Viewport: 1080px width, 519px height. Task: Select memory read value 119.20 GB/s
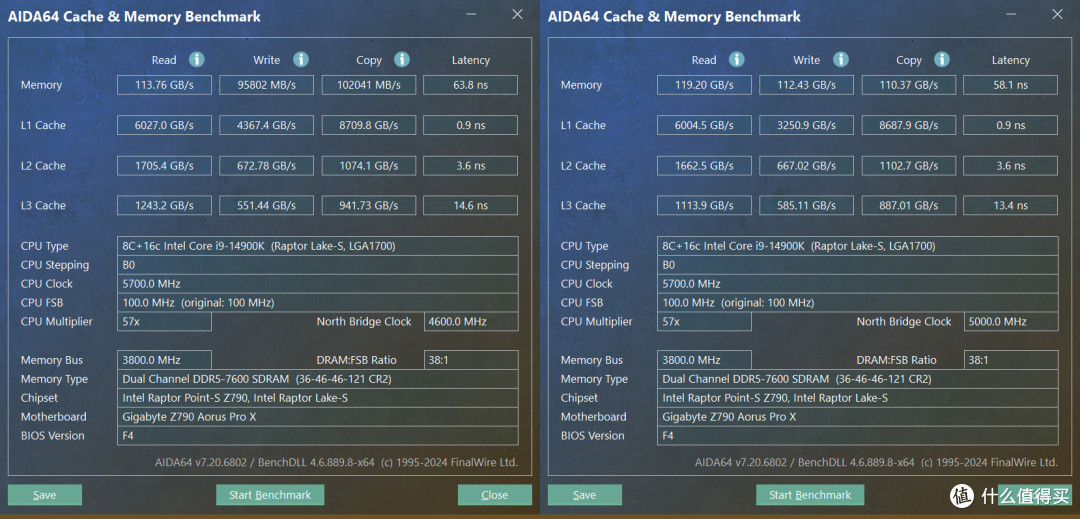coord(705,85)
